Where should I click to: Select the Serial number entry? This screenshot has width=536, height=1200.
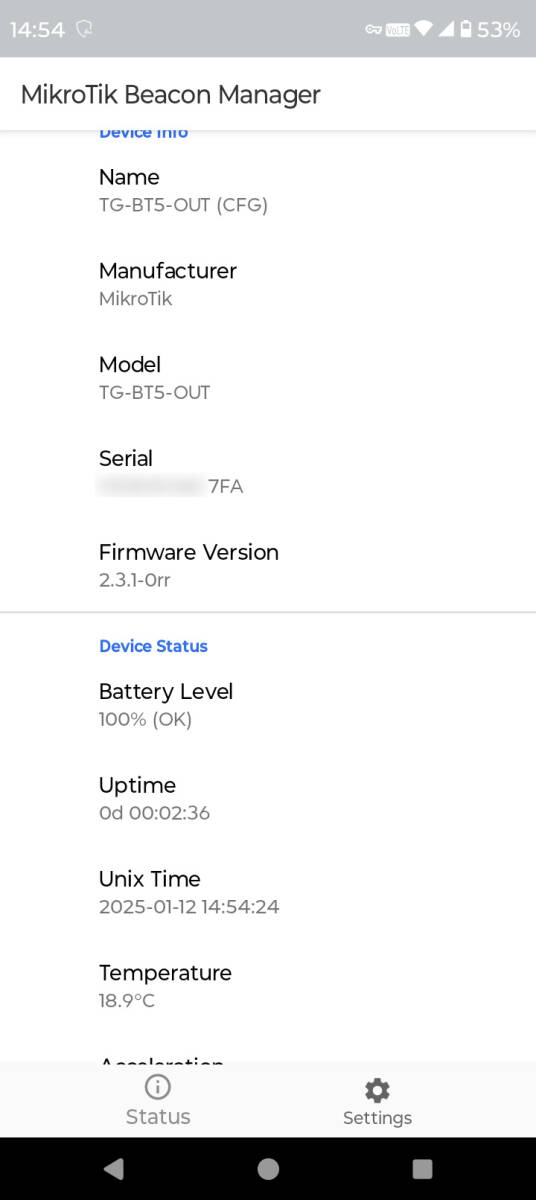click(268, 472)
